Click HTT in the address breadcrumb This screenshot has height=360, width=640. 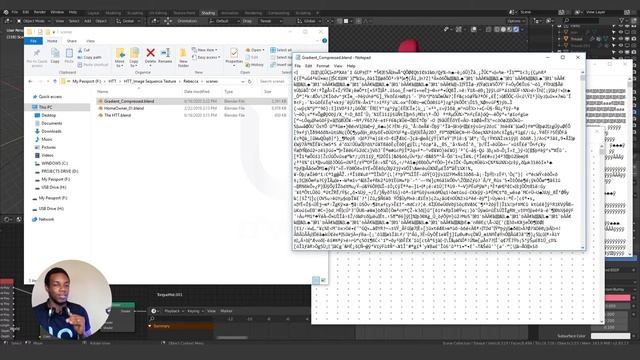(112, 81)
